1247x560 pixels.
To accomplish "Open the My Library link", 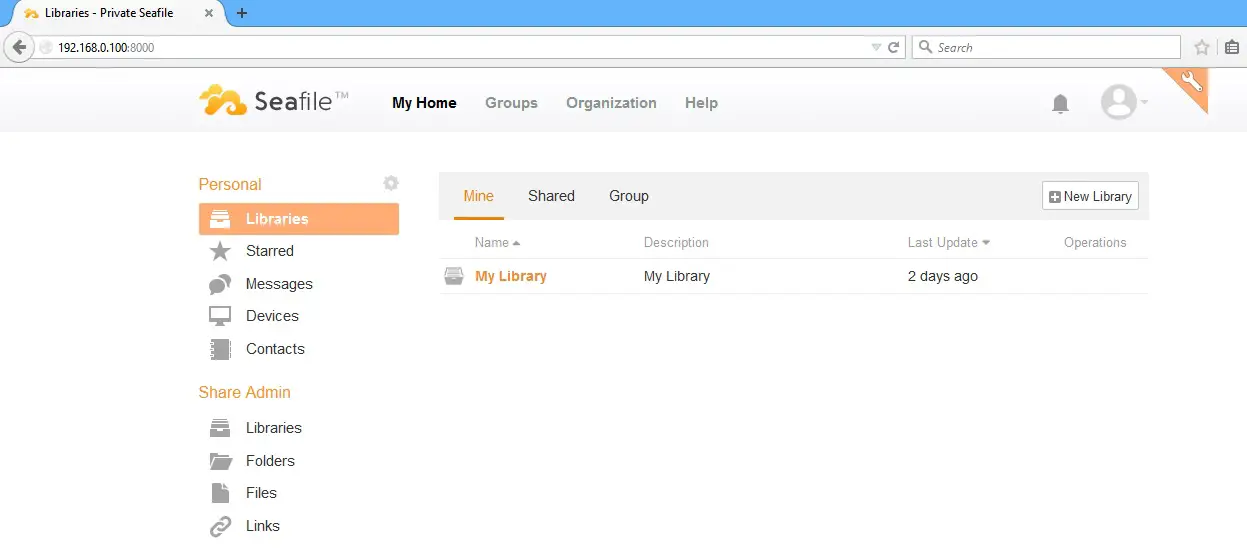I will (x=511, y=276).
